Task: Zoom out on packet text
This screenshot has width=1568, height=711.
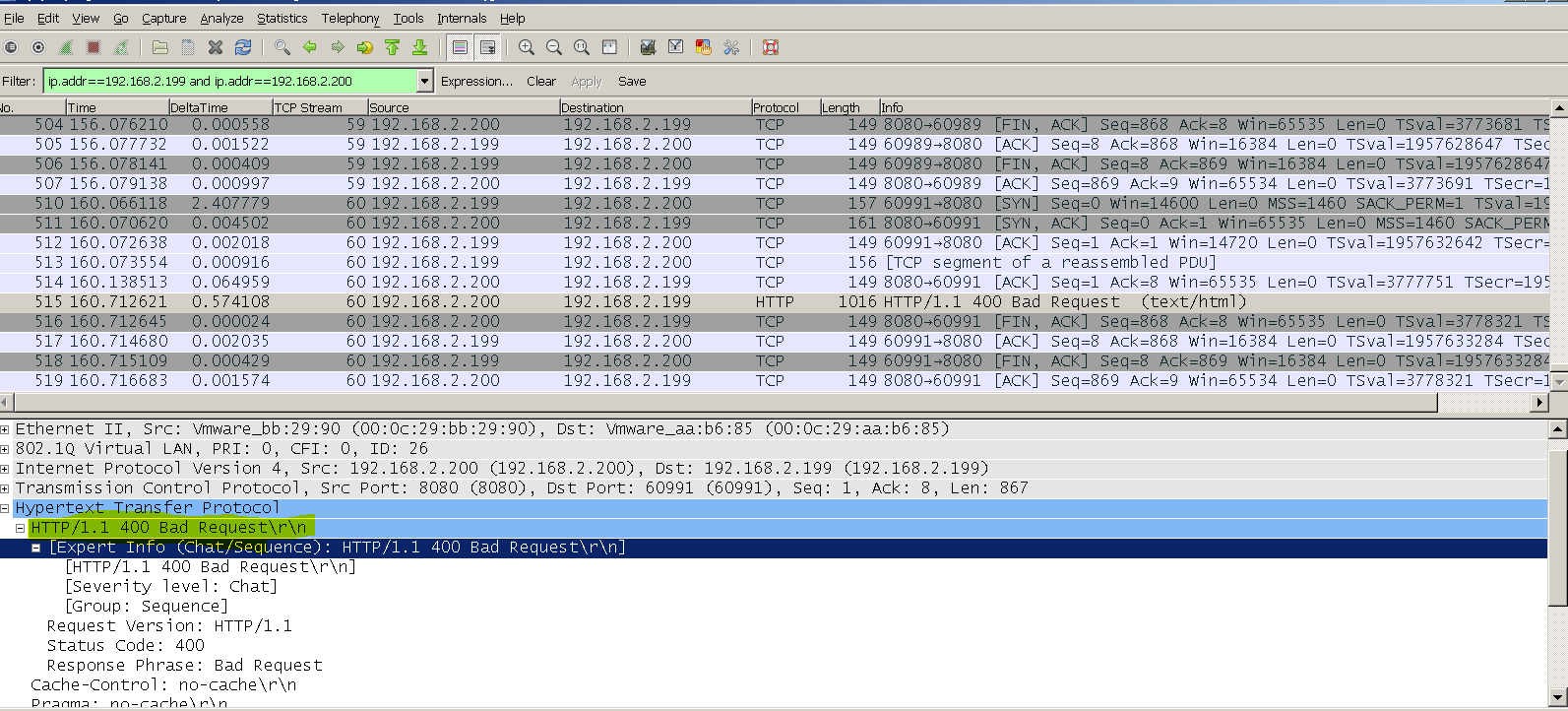Action: (x=554, y=47)
